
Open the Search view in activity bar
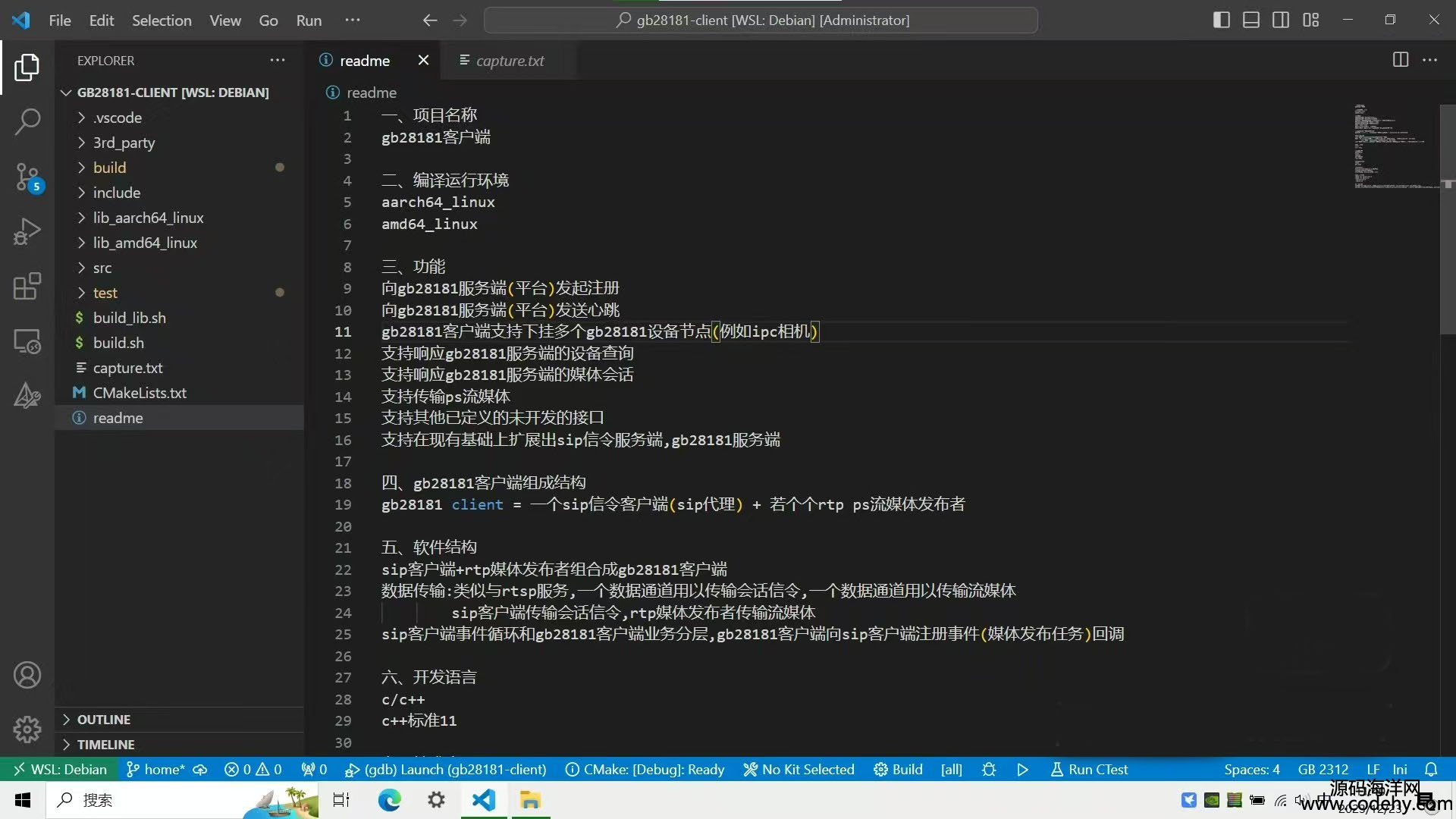pos(27,121)
